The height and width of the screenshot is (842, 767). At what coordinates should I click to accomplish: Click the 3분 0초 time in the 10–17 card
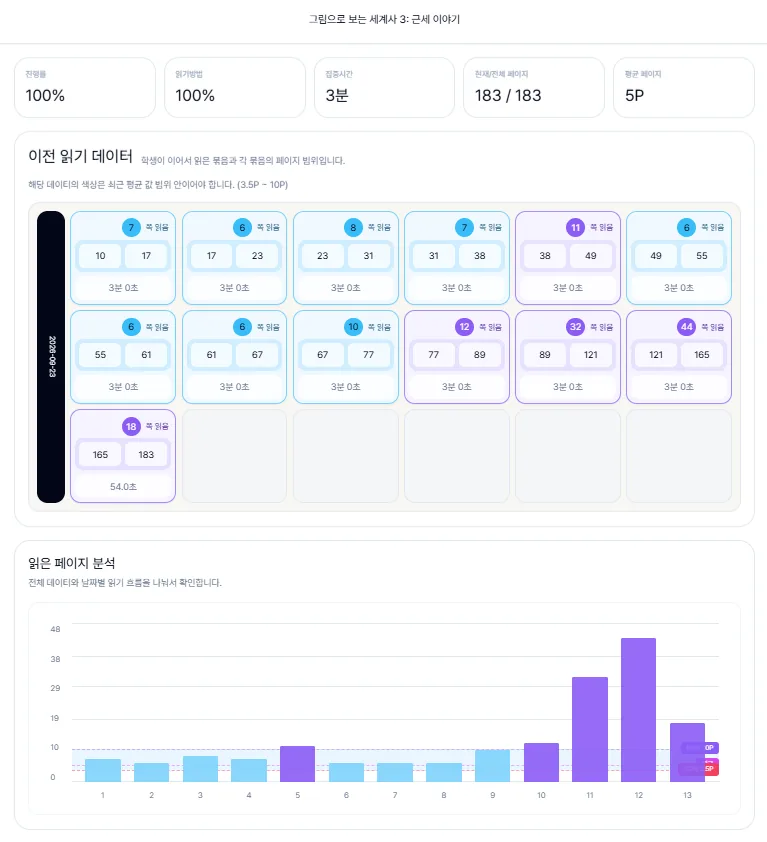click(123, 288)
